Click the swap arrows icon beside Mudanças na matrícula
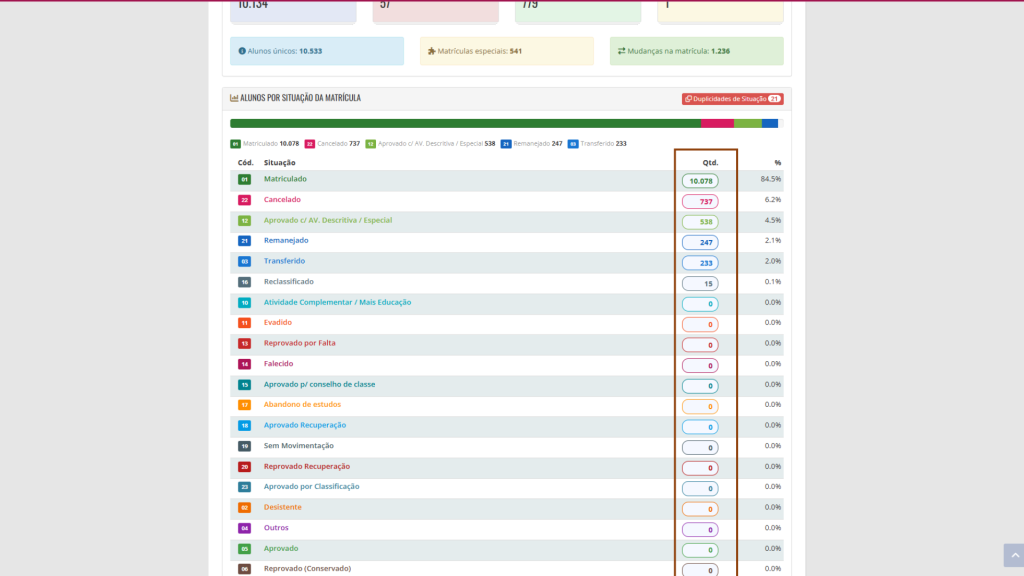This screenshot has height=576, width=1024. pos(621,51)
